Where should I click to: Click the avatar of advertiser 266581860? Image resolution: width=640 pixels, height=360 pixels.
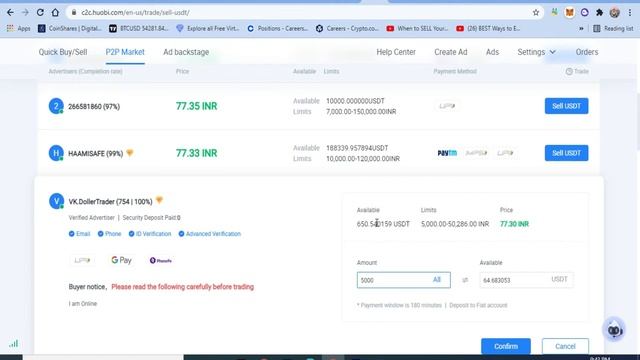pos(56,106)
